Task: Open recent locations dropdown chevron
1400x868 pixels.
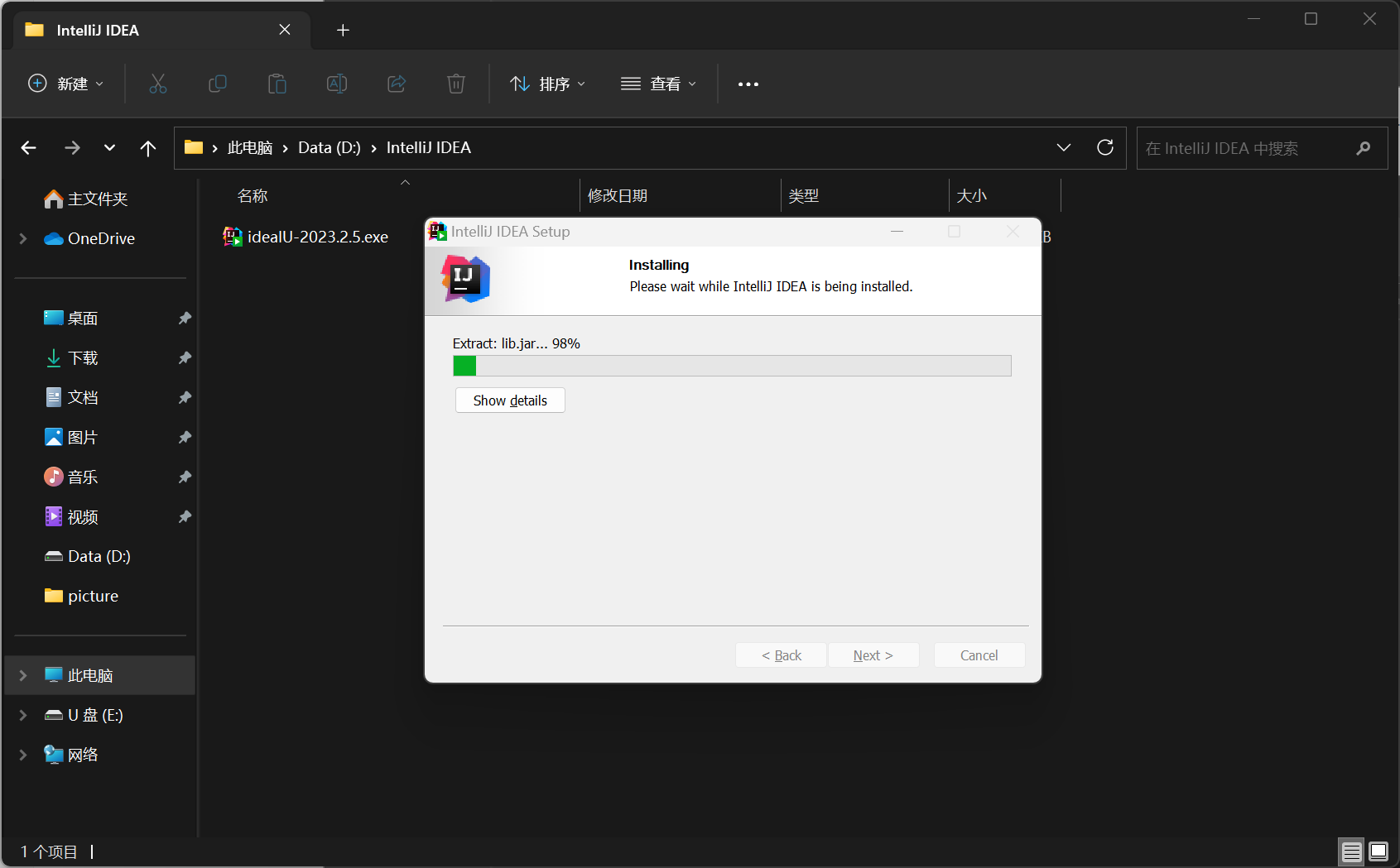Action: [109, 147]
